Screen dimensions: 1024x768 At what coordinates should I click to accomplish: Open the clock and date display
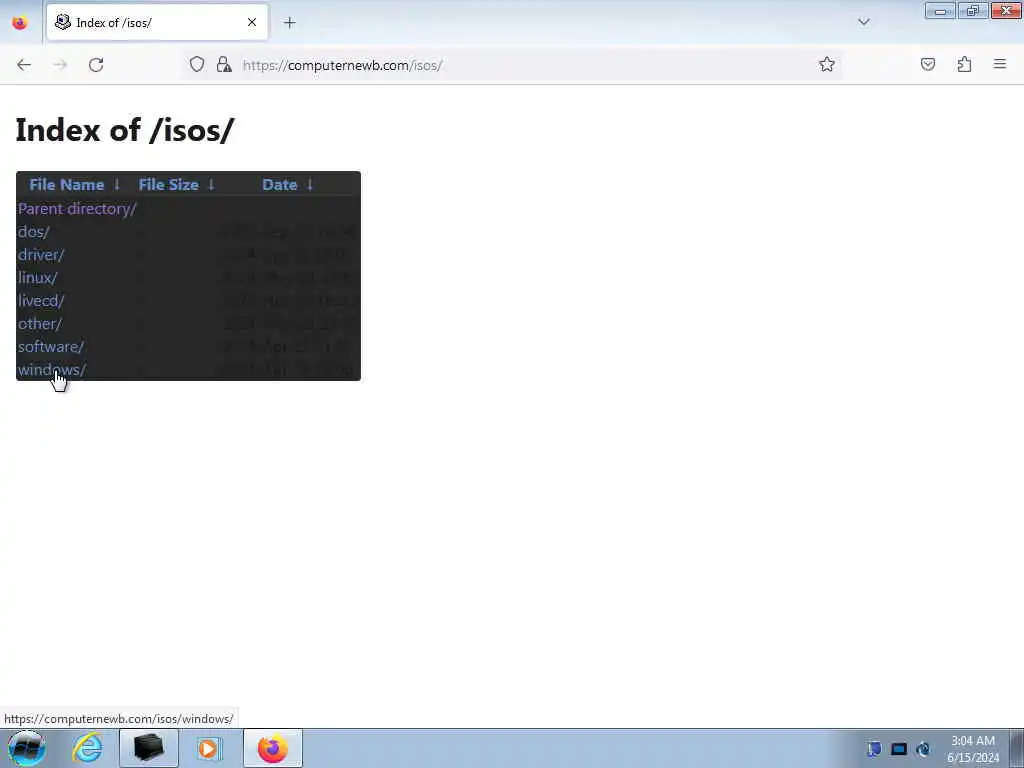(x=973, y=749)
